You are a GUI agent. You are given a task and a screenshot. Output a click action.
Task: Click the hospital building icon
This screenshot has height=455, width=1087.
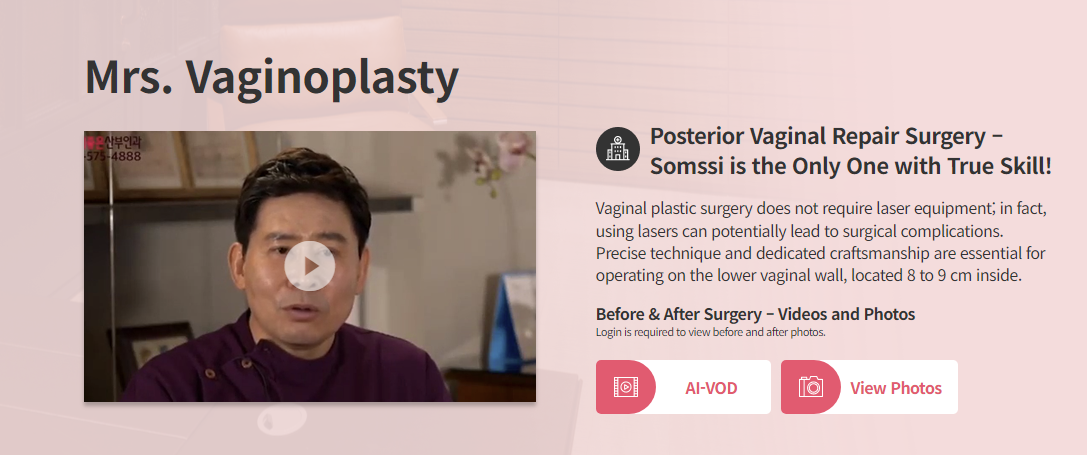[618, 148]
